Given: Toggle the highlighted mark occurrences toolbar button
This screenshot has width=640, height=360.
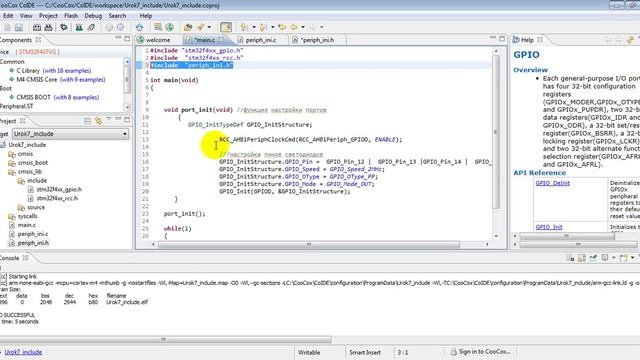Looking at the screenshot, I should click(x=226, y=27).
